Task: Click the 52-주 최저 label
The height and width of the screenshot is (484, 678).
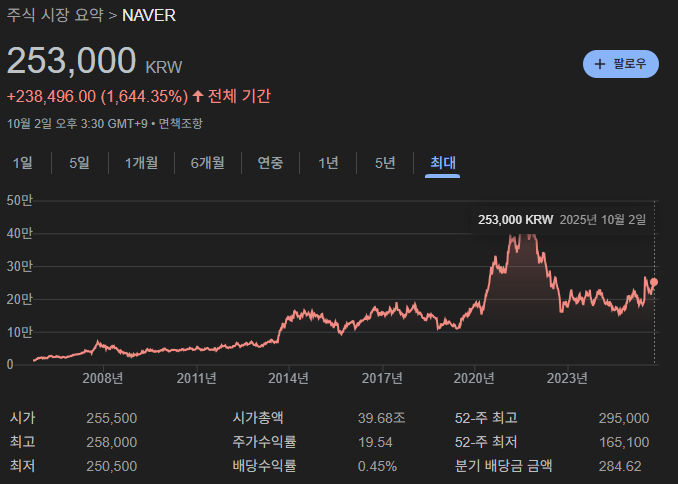Action: pos(486,442)
